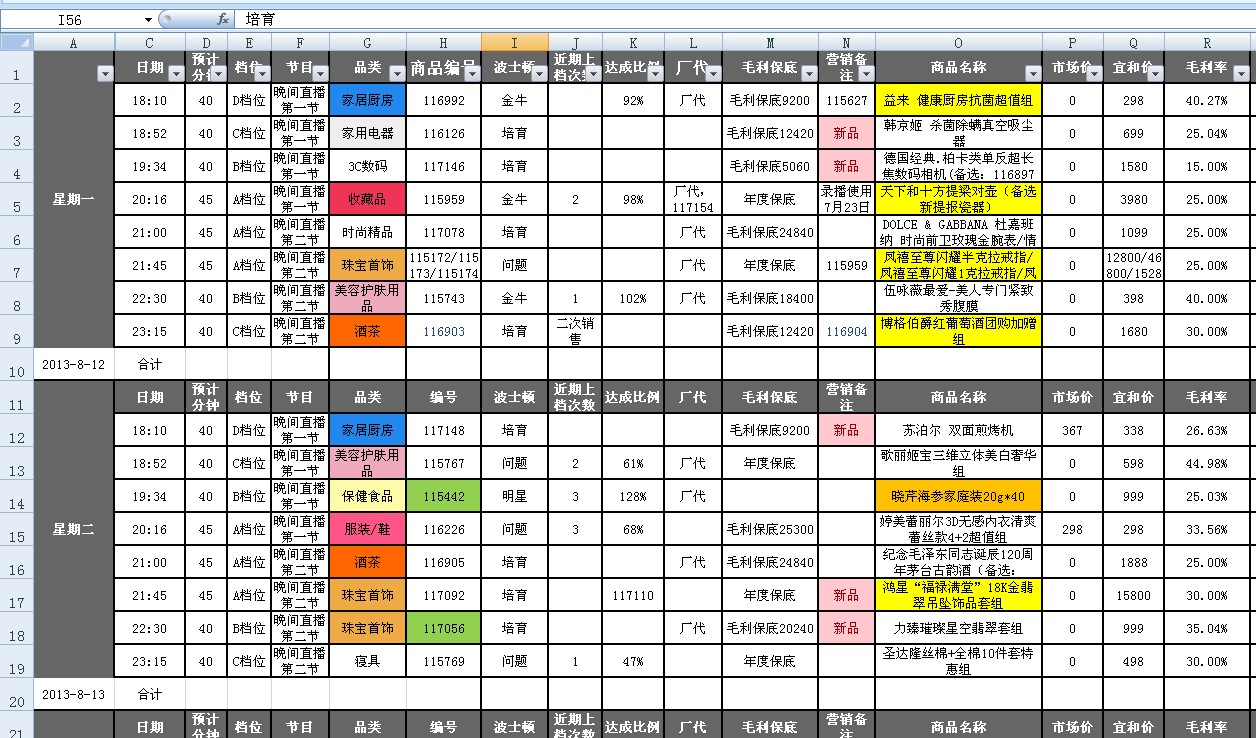Select the orange 晓芹海参家庭装20g*40 cell
The image size is (1256, 738).
(x=958, y=496)
